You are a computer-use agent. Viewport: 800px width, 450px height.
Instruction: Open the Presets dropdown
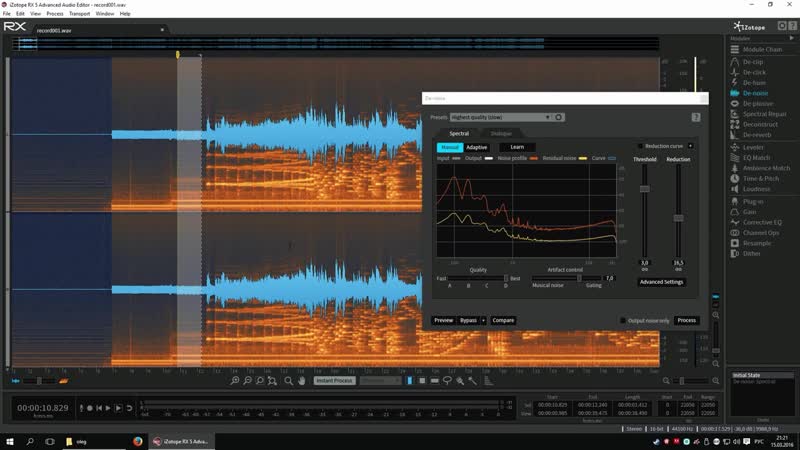click(x=500, y=117)
